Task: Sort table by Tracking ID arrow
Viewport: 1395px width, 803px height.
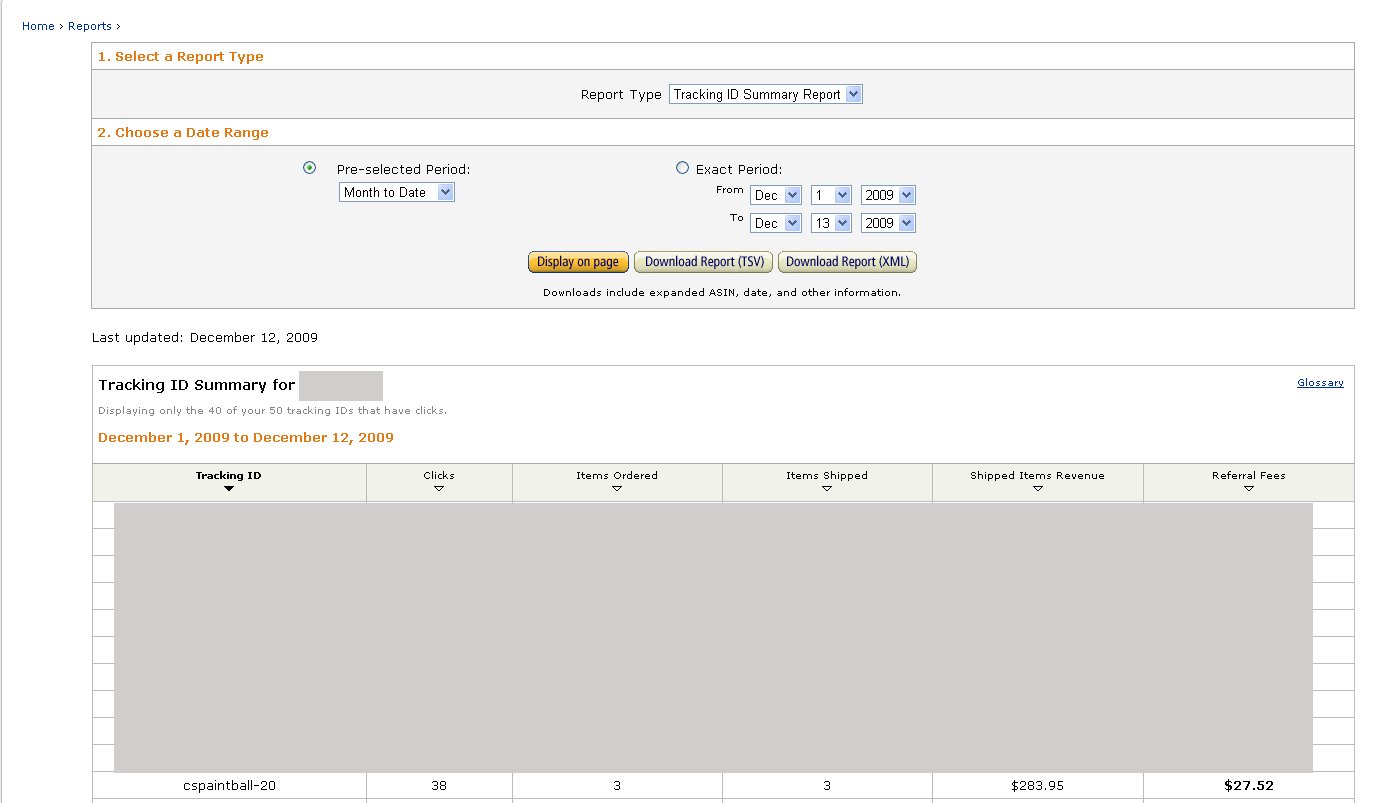Action: [229, 489]
